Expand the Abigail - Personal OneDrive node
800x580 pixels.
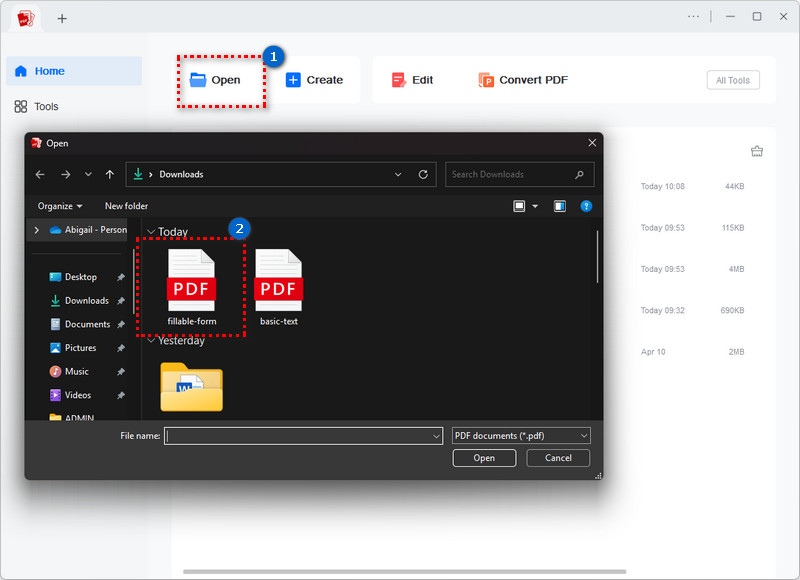(37, 230)
